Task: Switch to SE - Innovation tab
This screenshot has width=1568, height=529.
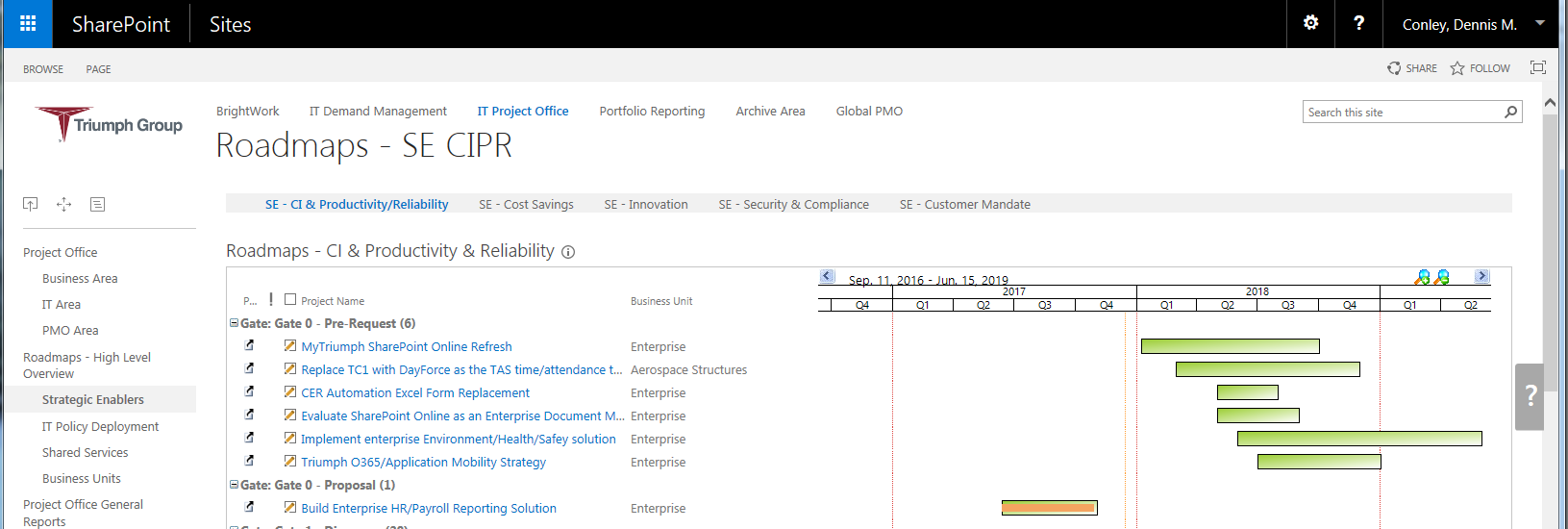Action: coord(646,204)
